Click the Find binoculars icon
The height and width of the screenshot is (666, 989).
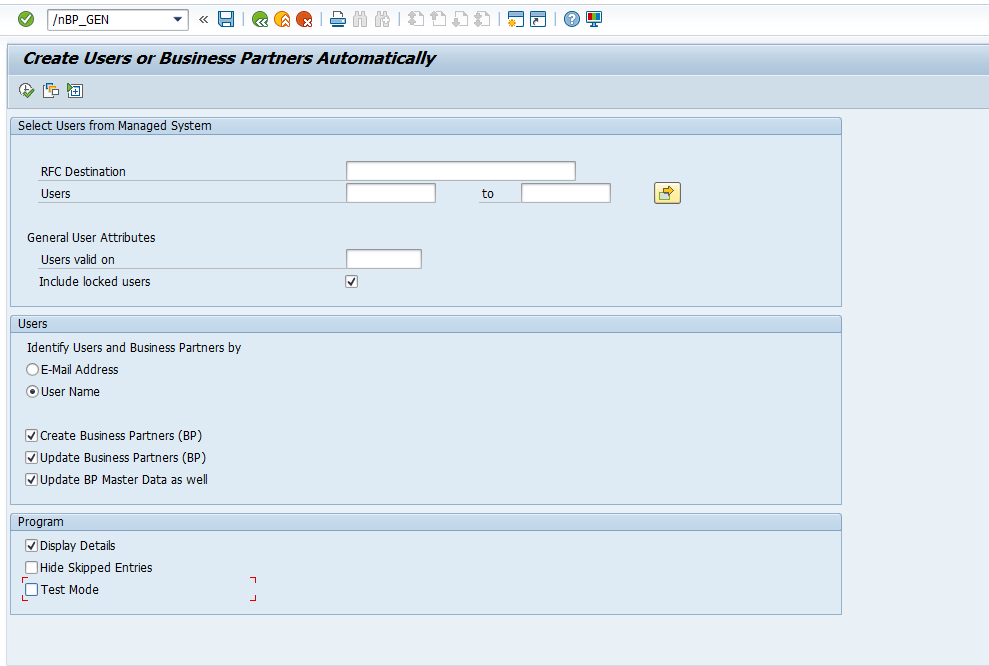[x=360, y=20]
